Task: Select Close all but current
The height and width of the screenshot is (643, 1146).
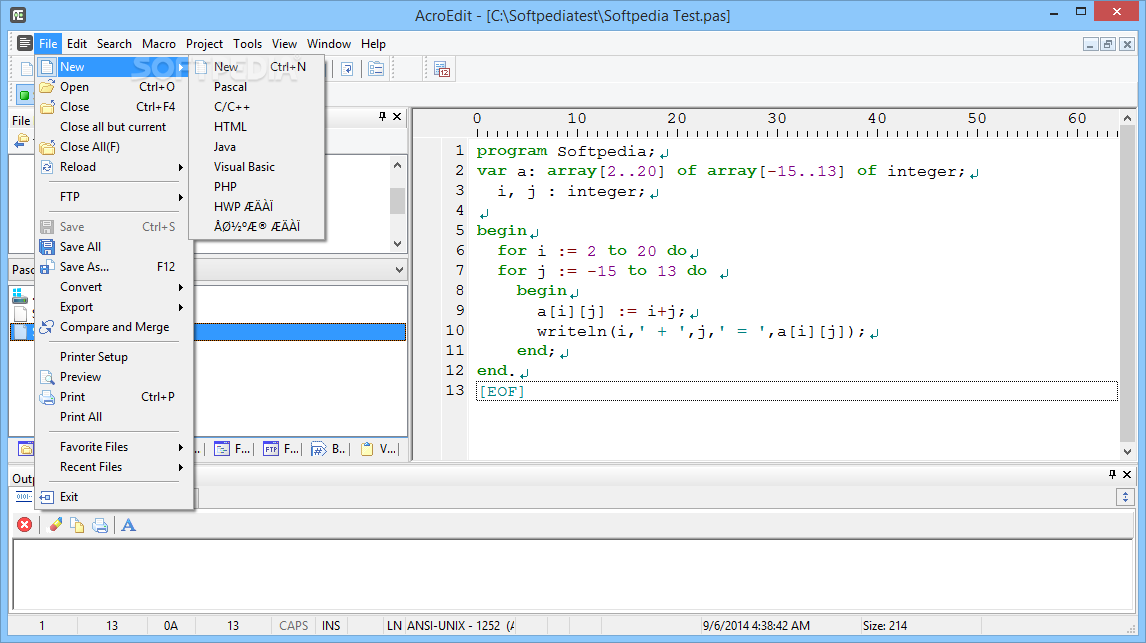Action: point(114,126)
